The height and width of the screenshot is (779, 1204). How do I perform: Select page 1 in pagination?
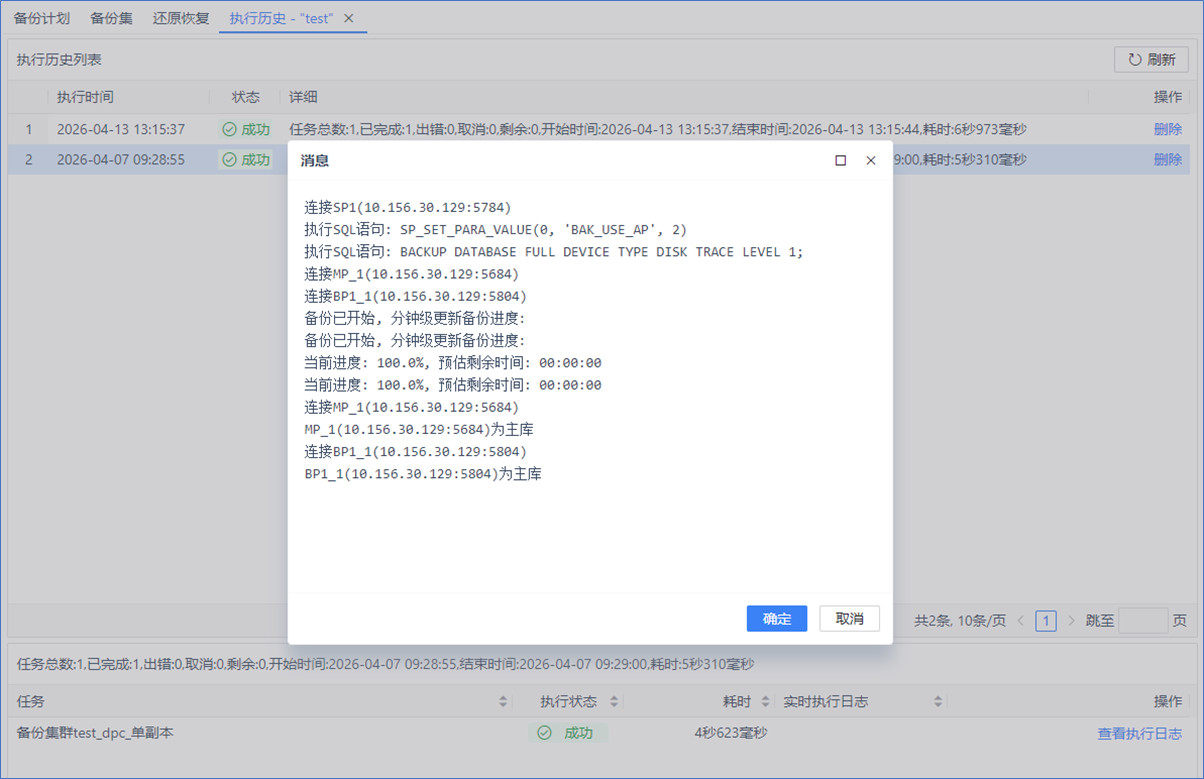pyautogui.click(x=1046, y=621)
